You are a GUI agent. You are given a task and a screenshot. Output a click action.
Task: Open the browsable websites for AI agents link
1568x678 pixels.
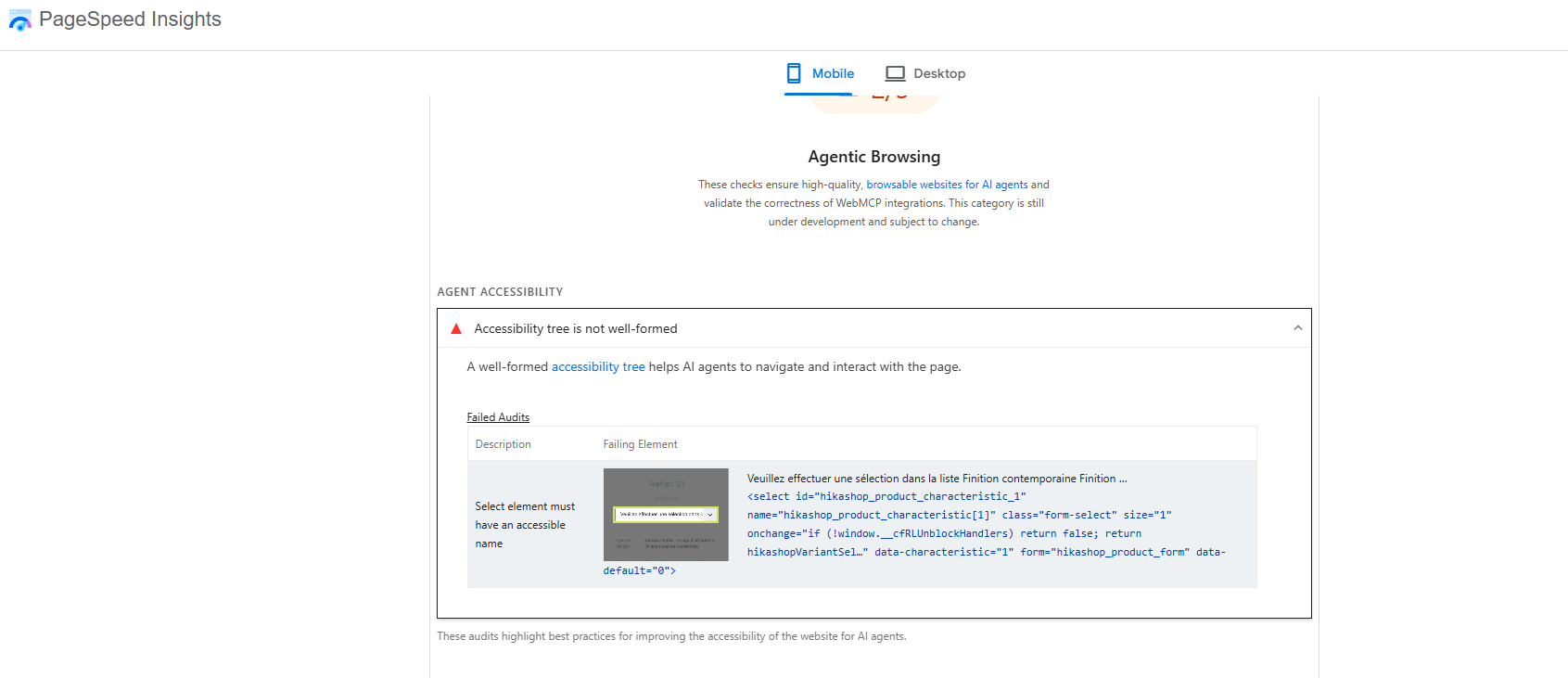tap(947, 185)
